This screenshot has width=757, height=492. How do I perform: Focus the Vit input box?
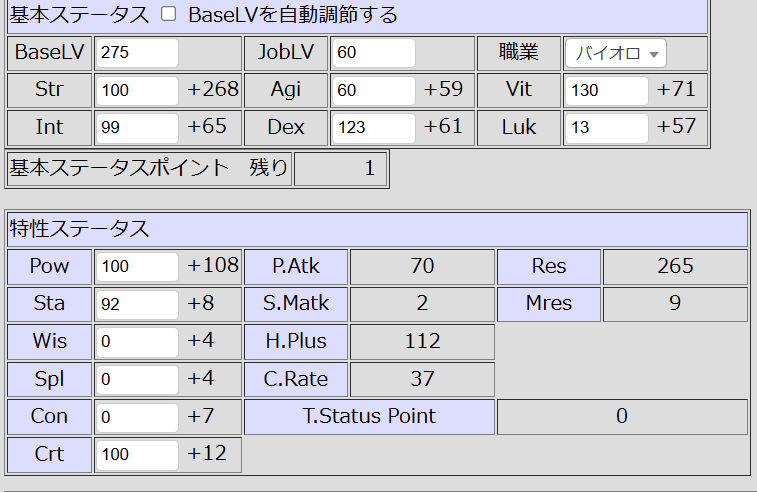[606, 91]
